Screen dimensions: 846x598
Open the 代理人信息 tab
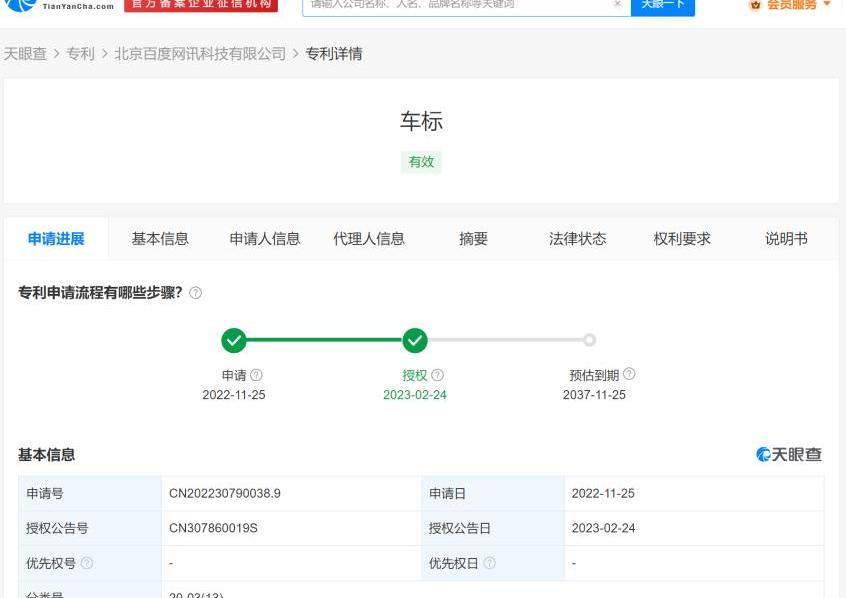point(369,239)
